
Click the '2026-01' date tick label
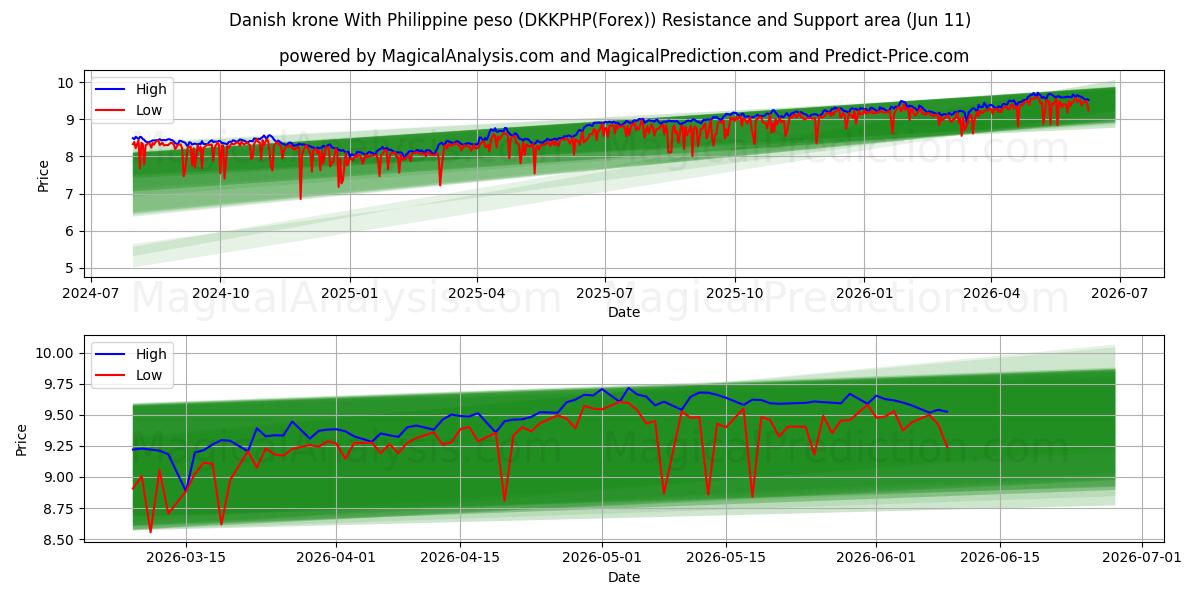863,293
